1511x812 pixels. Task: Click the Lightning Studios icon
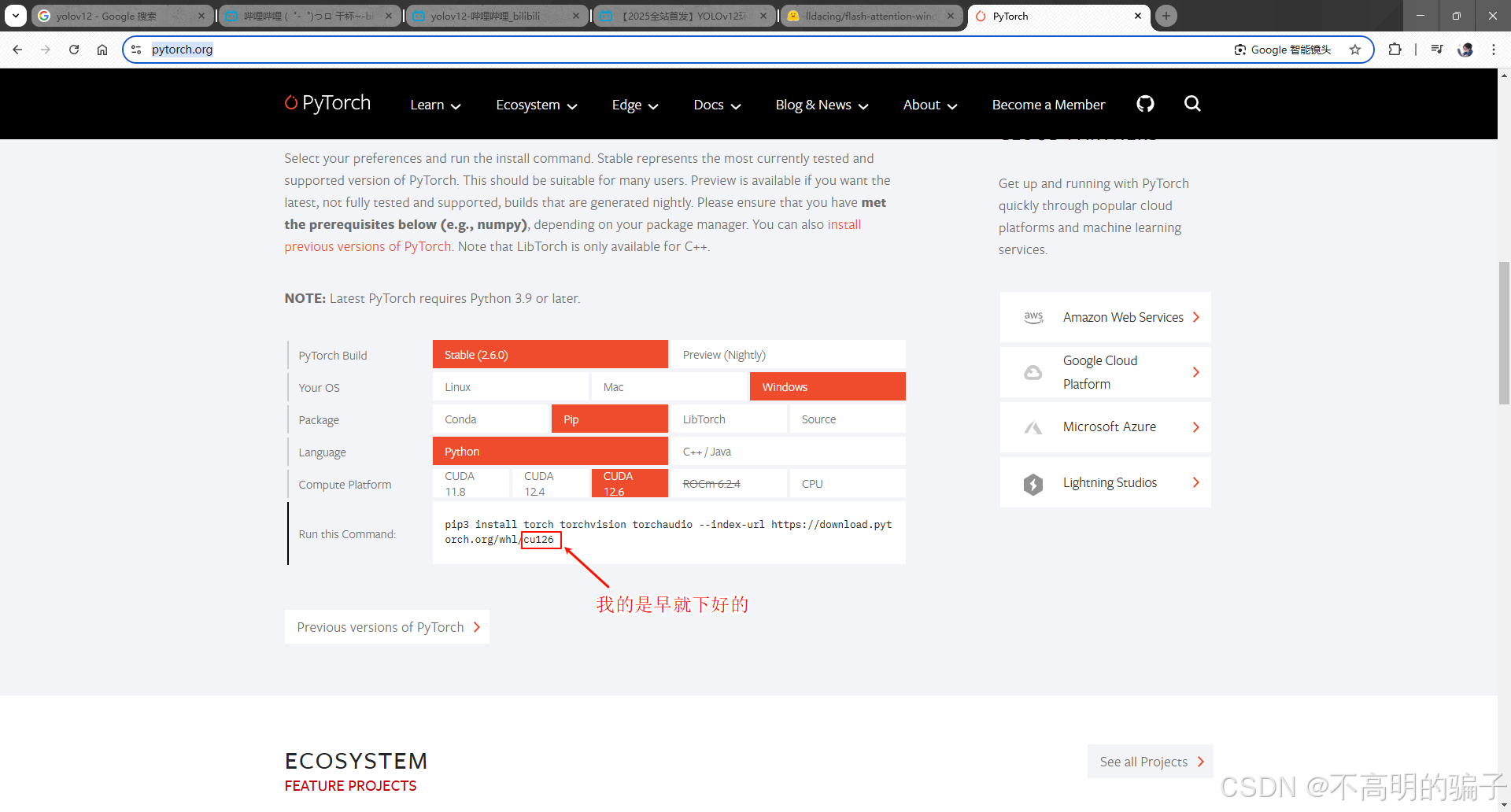1033,483
